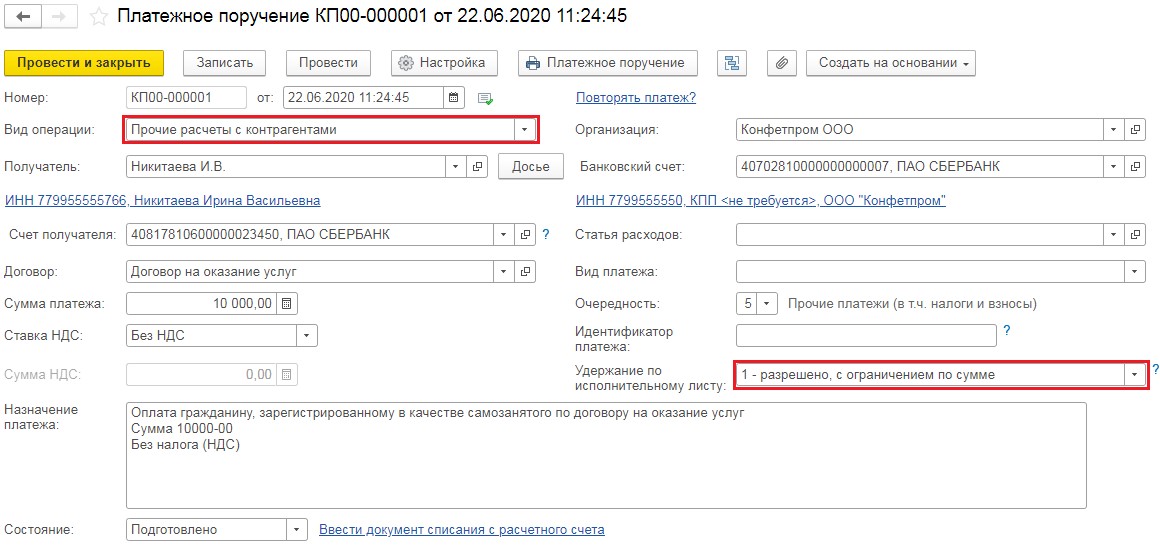Click Организация field Конфетпром ООО
The width and height of the screenshot is (1160, 545).
click(920, 129)
